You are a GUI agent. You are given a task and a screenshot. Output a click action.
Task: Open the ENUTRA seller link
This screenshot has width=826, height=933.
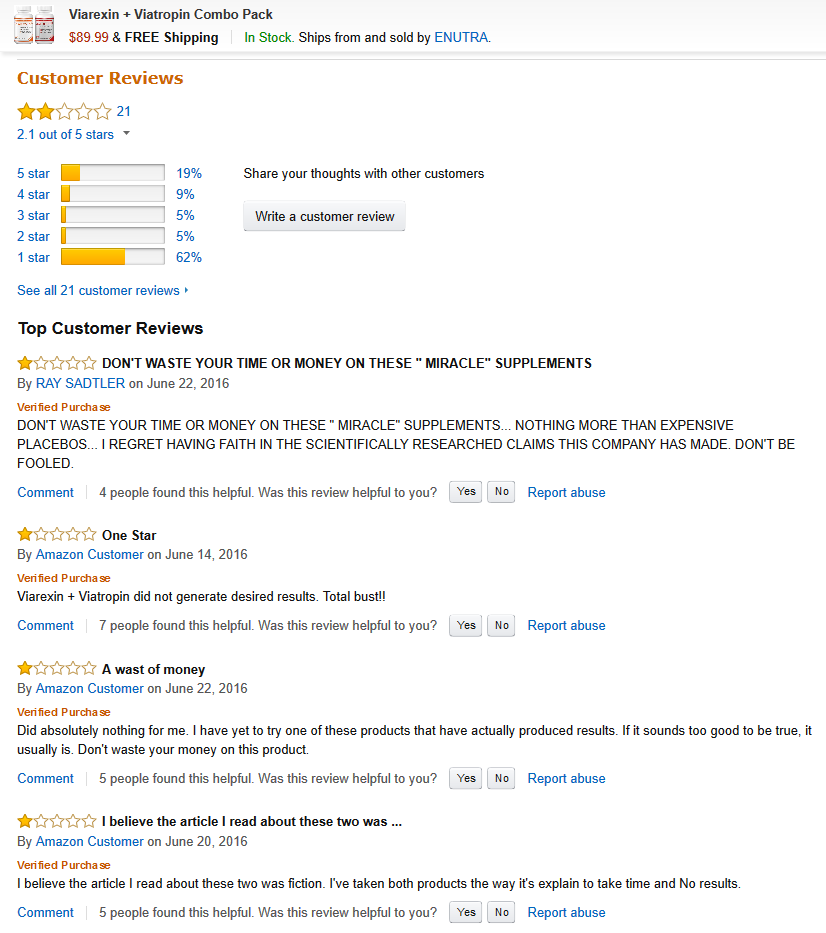click(x=461, y=37)
